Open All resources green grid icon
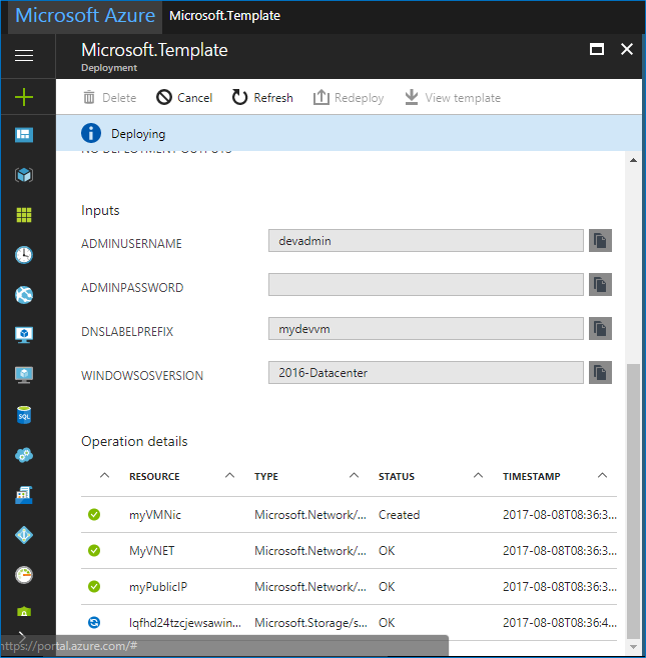Screen dimensions: 646x658 (24, 215)
